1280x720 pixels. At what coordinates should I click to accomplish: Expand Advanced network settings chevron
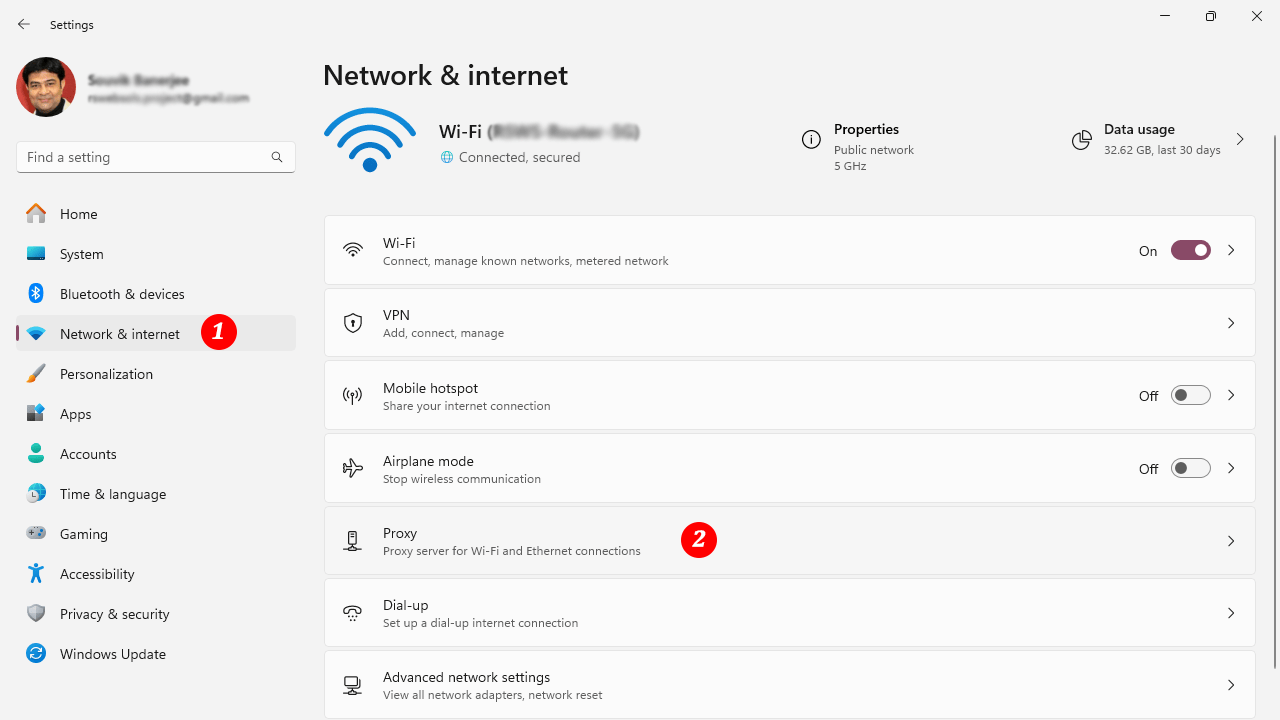click(1231, 685)
